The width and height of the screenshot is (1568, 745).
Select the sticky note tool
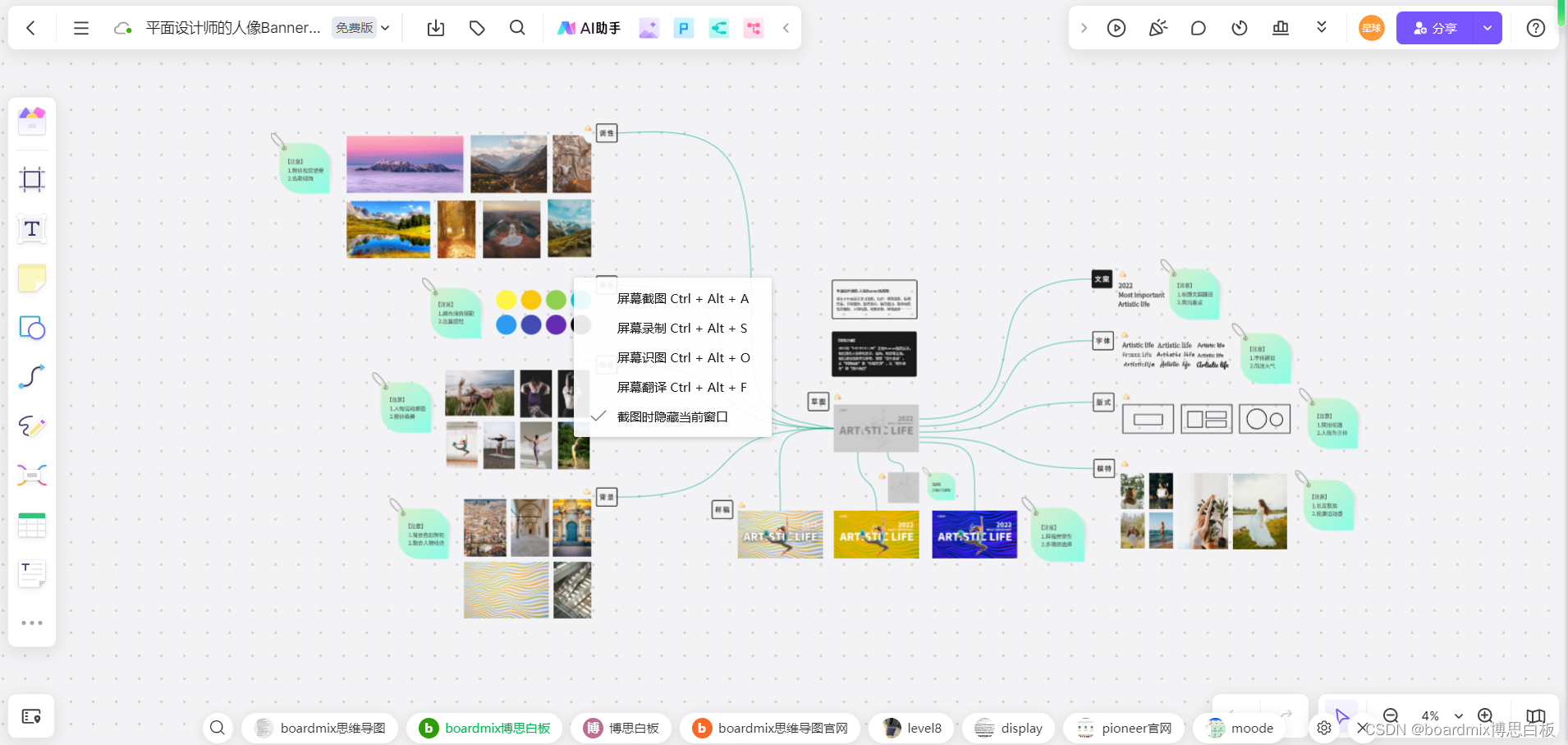(32, 278)
